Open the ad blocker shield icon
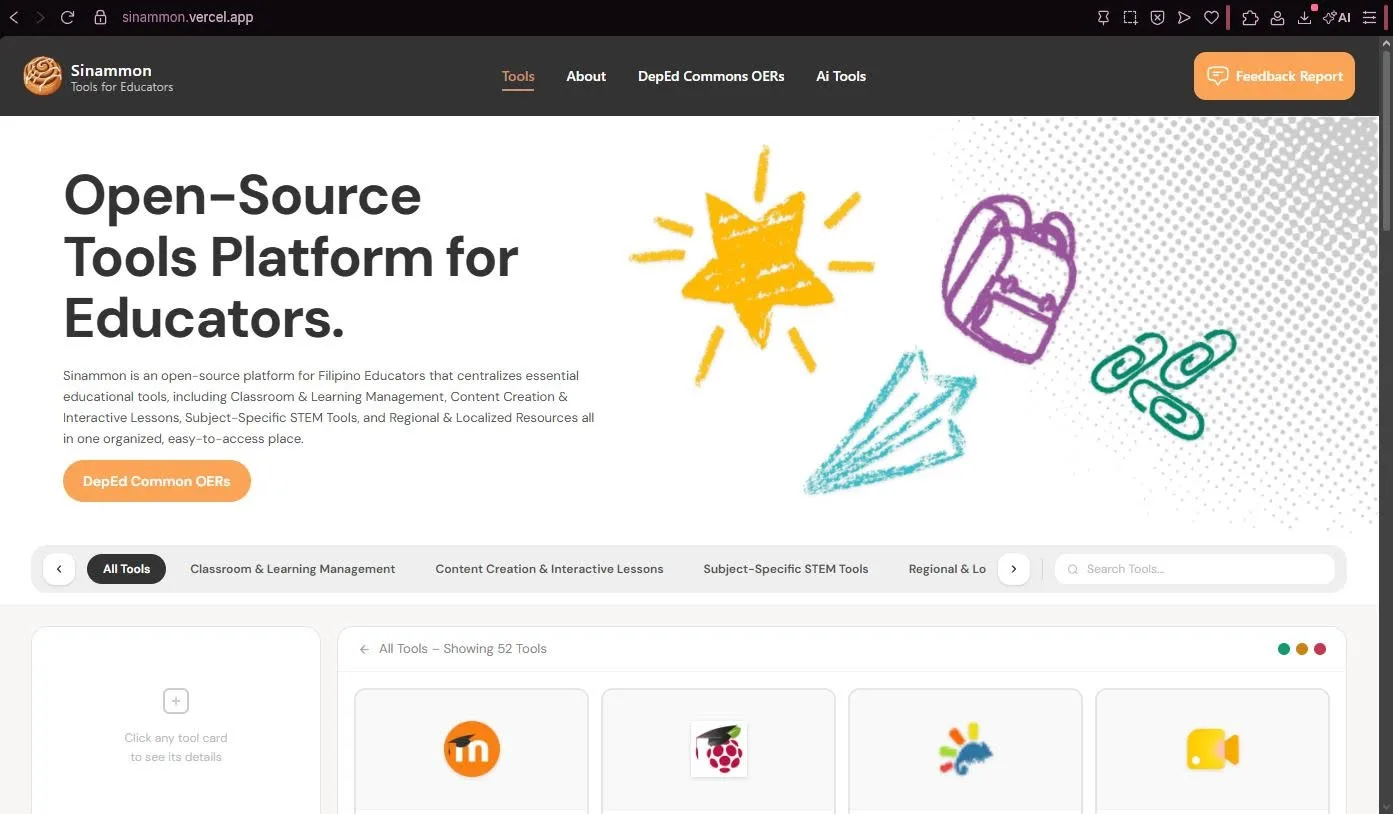 1157,17
